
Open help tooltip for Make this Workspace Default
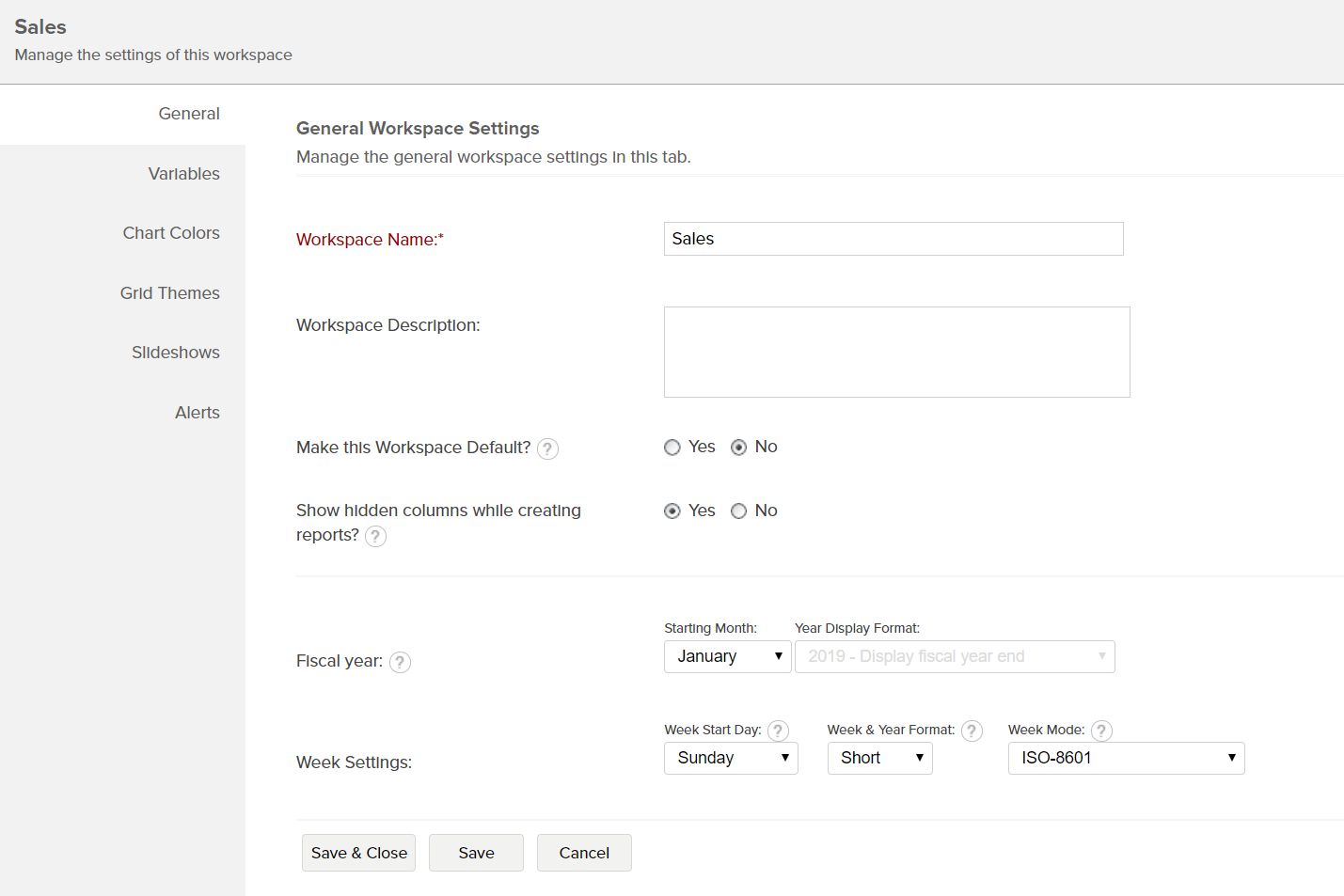point(547,448)
